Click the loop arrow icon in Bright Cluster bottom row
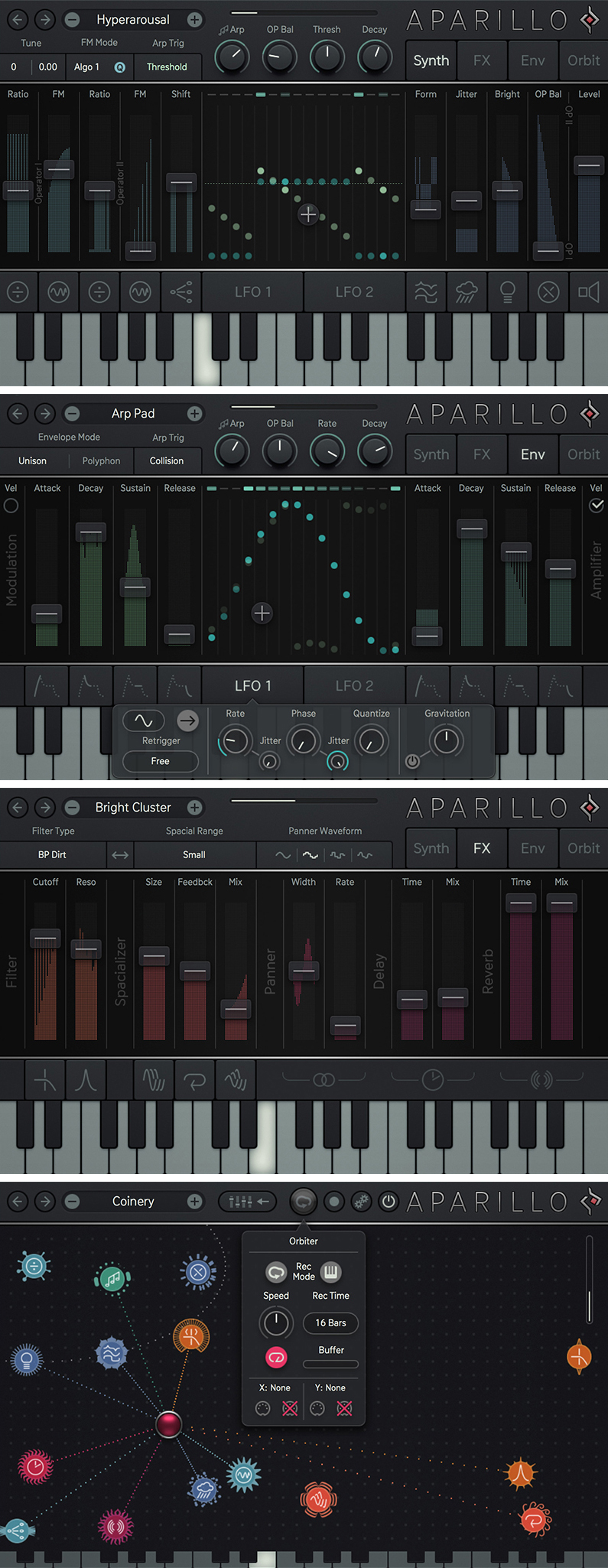Screen dimensions: 608x1568 click(194, 1080)
